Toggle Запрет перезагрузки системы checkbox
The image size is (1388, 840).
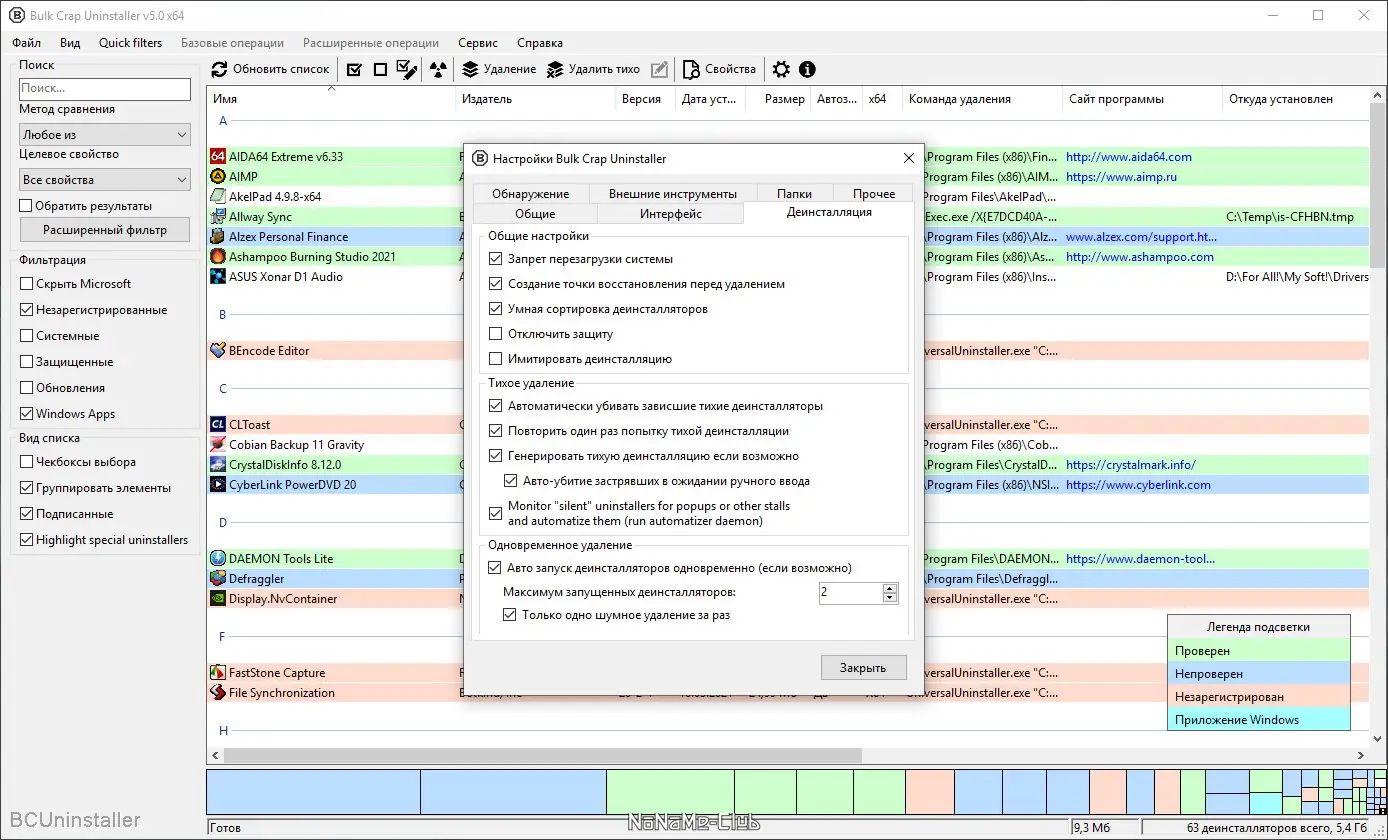coord(496,259)
